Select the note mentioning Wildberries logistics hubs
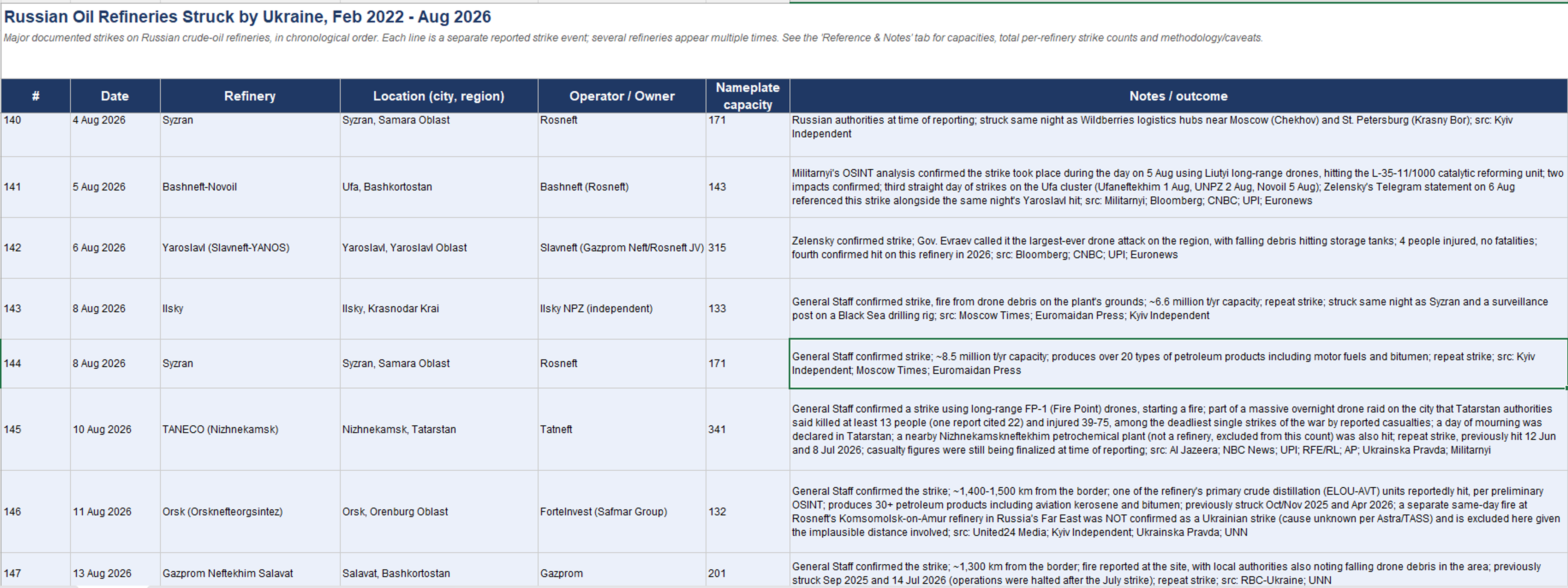The width and height of the screenshot is (1568, 588). pyautogui.click(x=1178, y=135)
